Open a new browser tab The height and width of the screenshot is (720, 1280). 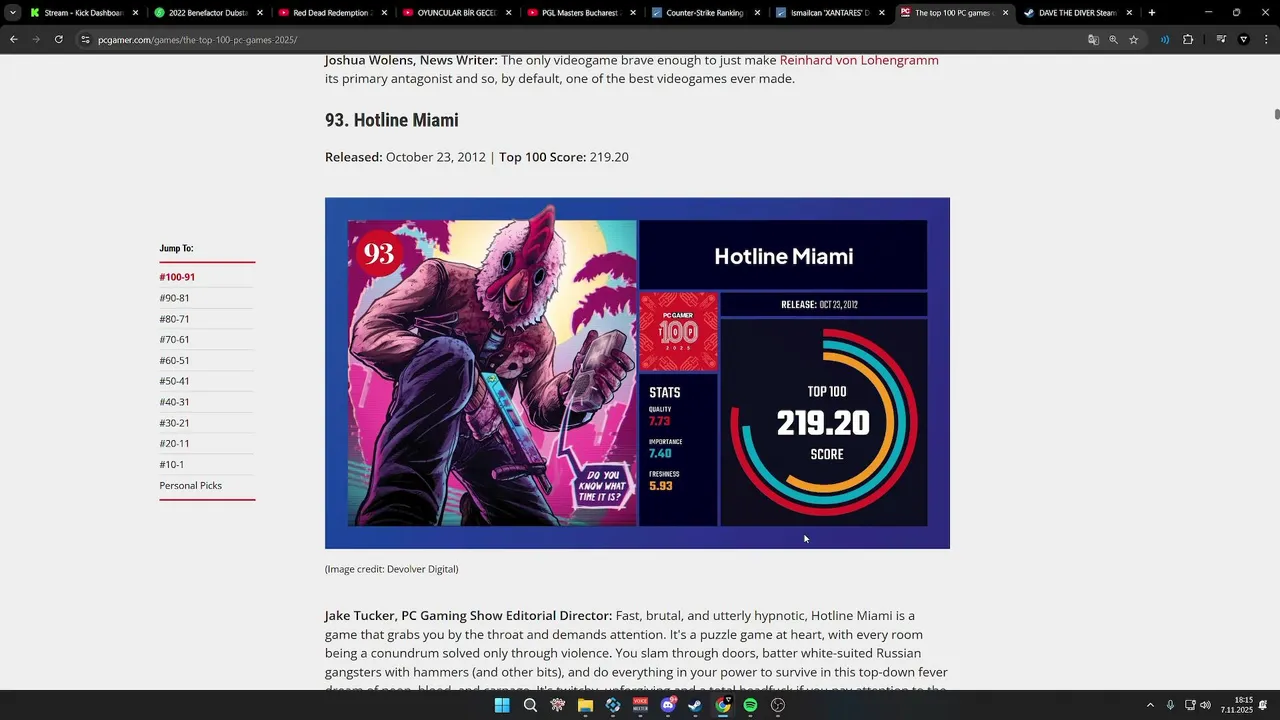[1152, 13]
